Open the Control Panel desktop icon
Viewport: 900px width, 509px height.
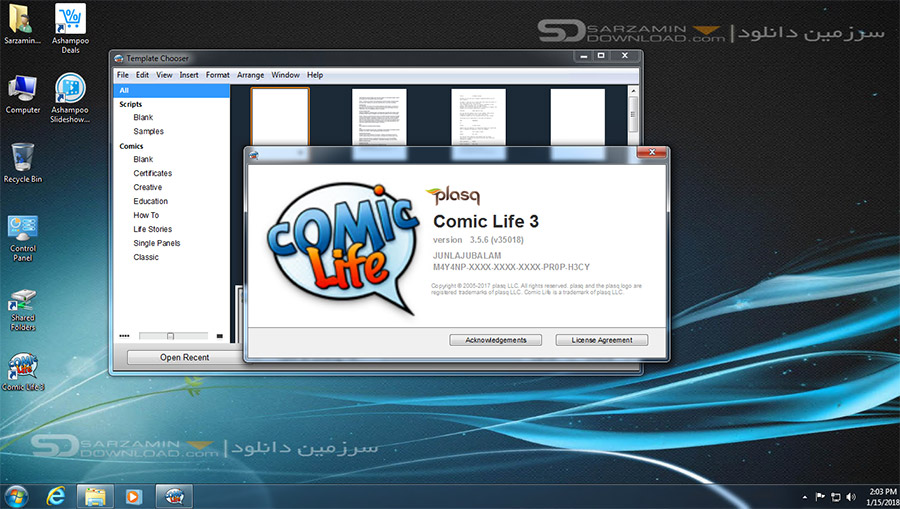(x=22, y=238)
